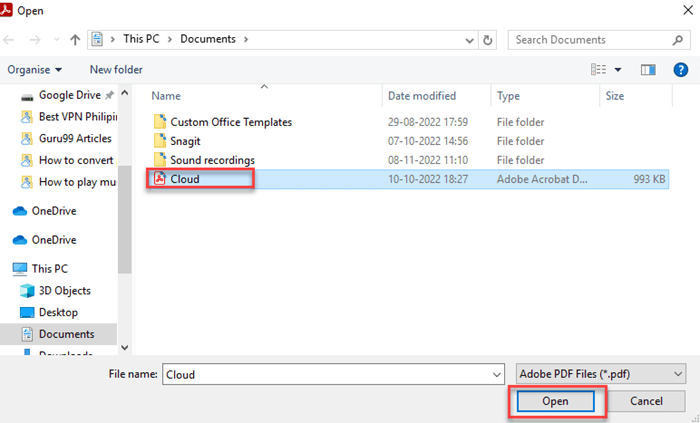The image size is (700, 423).
Task: Click the Google Drive drive icon
Action: (27, 97)
